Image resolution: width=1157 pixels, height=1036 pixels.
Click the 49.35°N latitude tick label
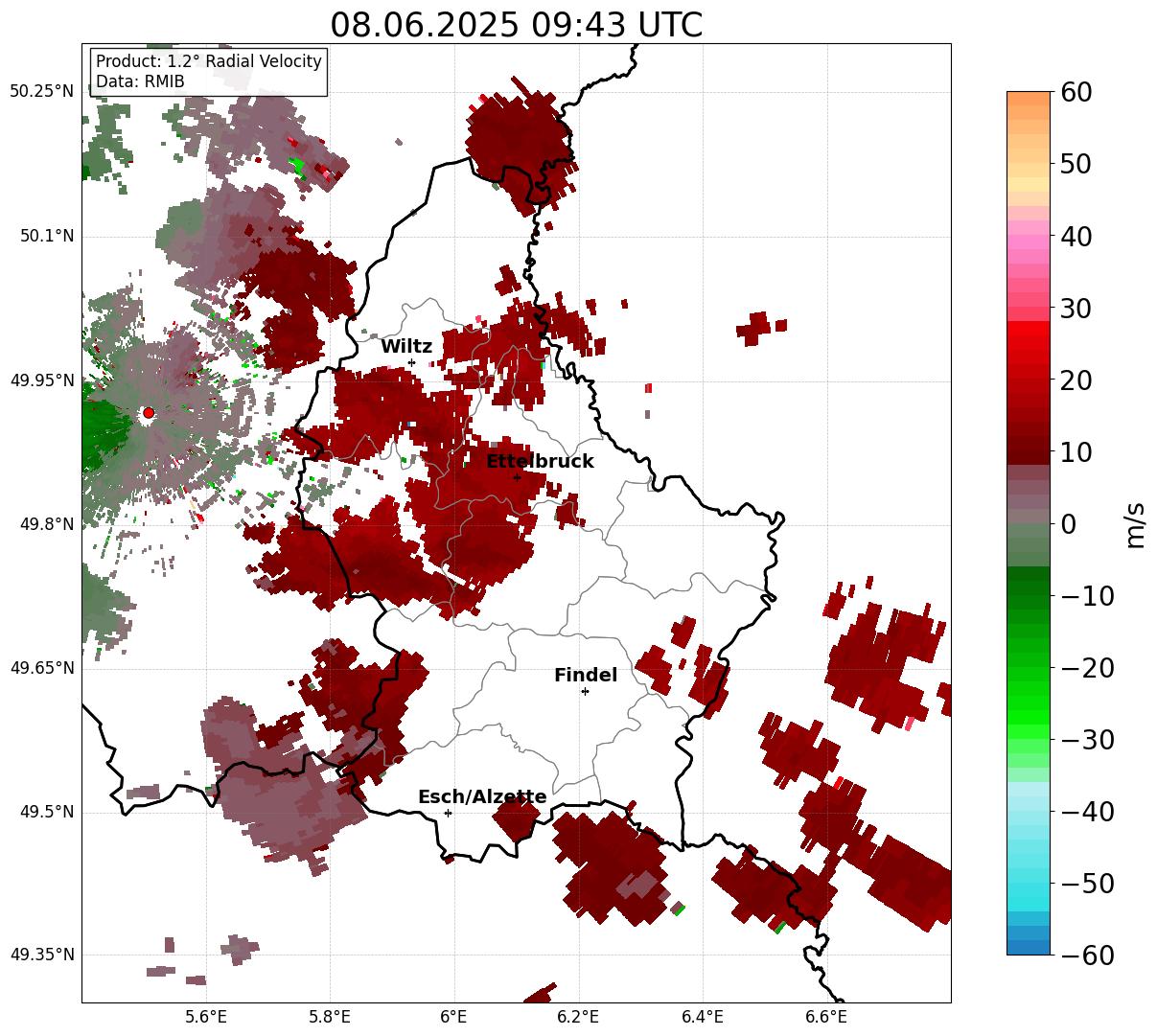coord(42,955)
